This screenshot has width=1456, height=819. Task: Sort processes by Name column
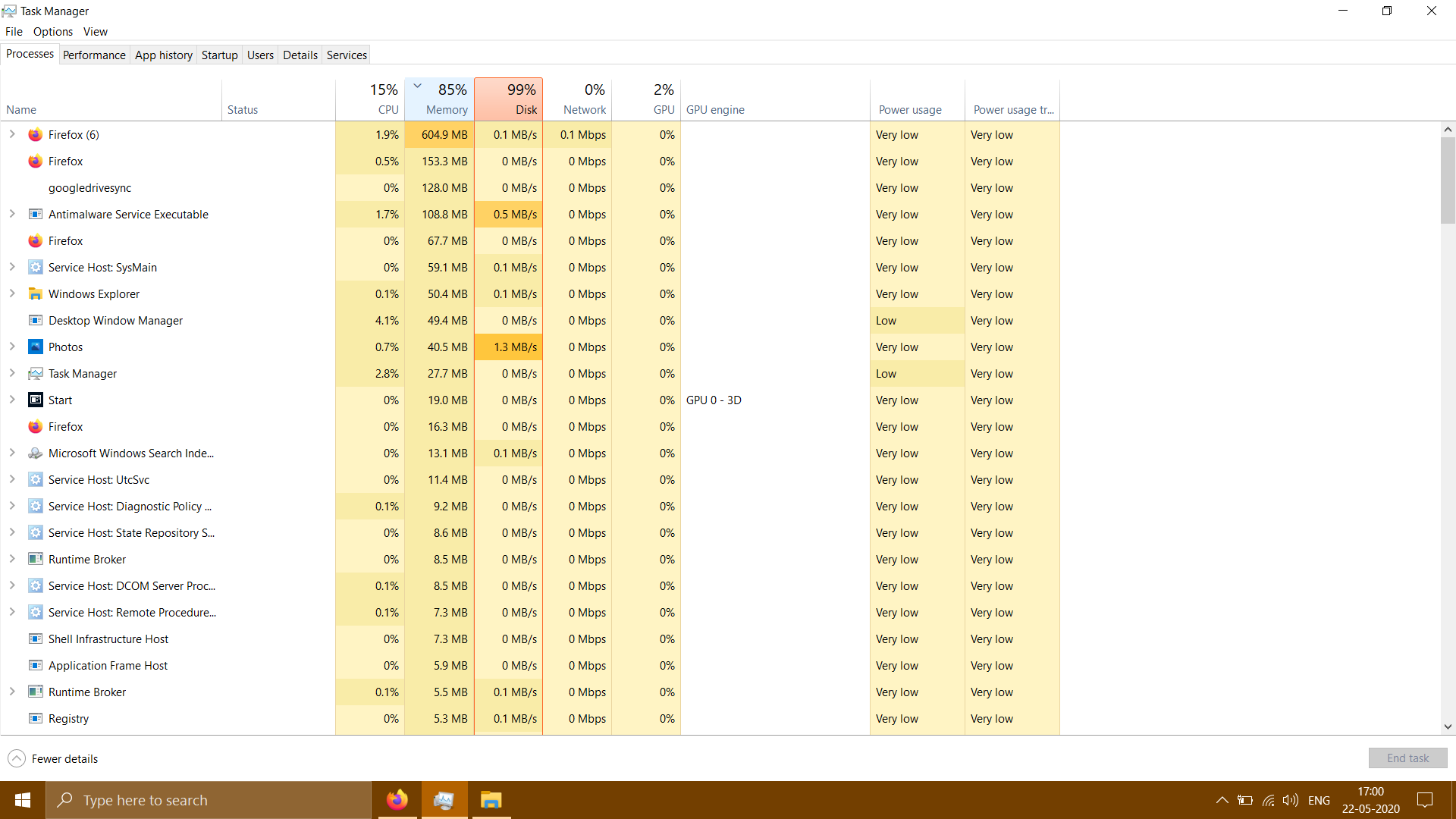[x=111, y=99]
